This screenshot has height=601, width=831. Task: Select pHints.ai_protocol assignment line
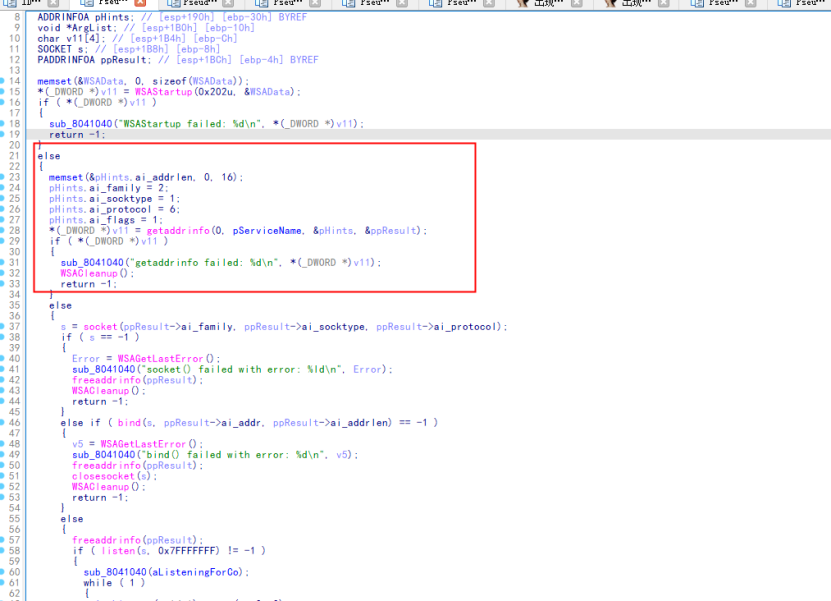tap(114, 209)
